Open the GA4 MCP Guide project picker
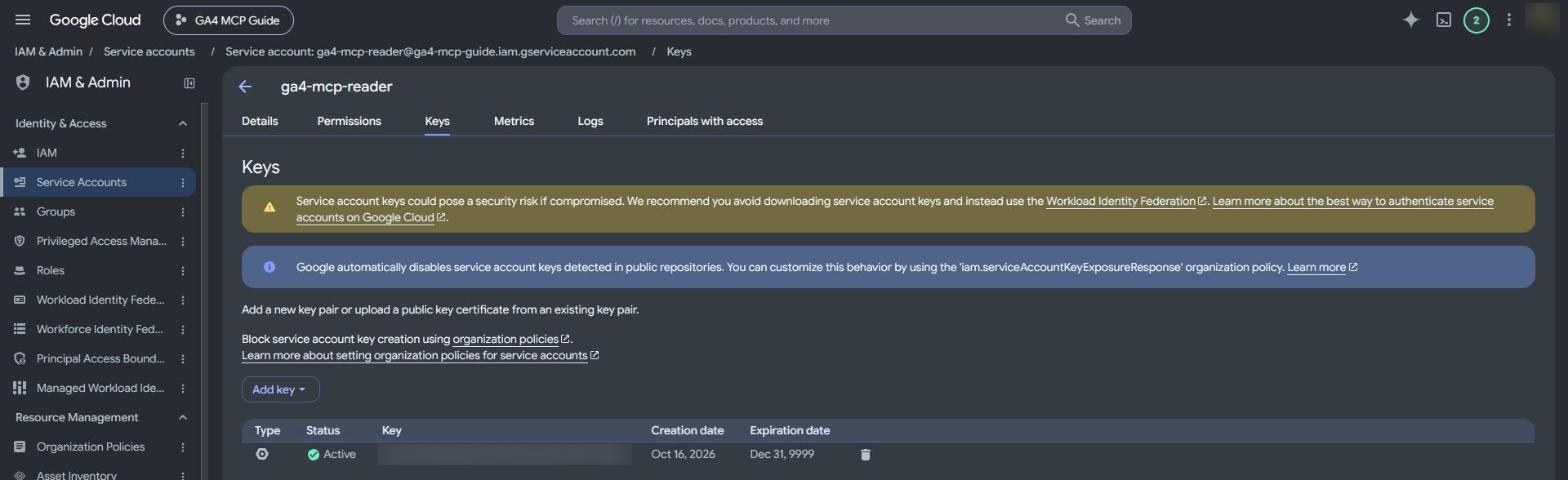1568x480 pixels. [228, 20]
